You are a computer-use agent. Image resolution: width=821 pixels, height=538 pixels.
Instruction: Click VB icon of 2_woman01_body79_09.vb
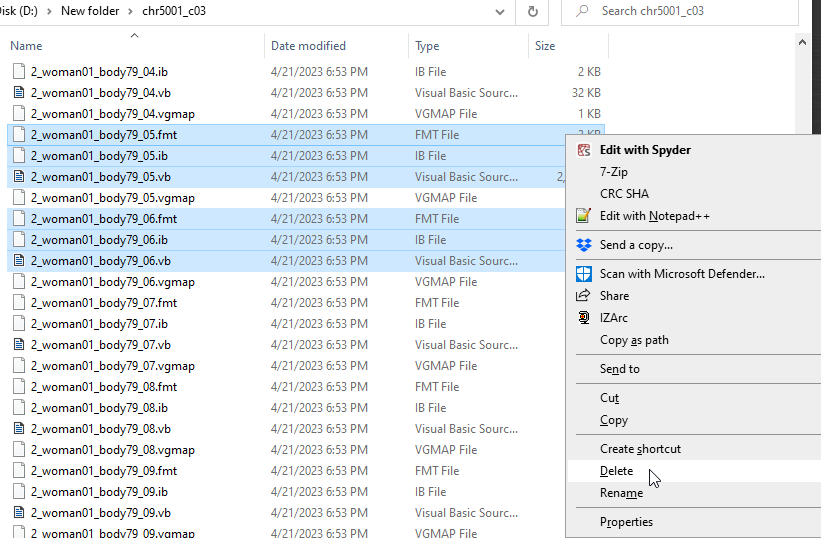[19, 513]
